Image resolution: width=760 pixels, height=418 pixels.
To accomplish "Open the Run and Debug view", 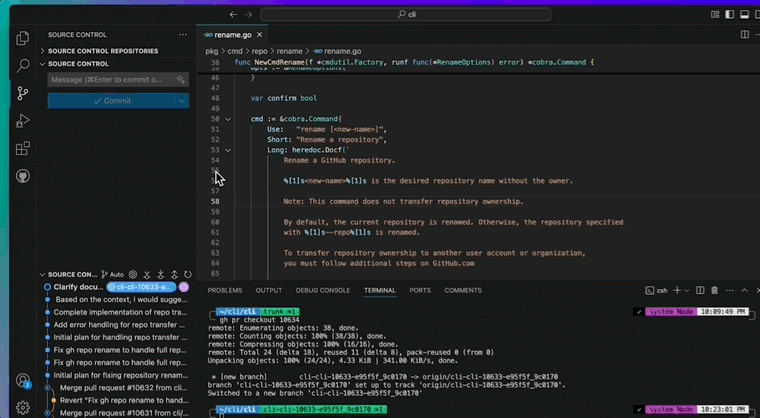I will point(22,121).
